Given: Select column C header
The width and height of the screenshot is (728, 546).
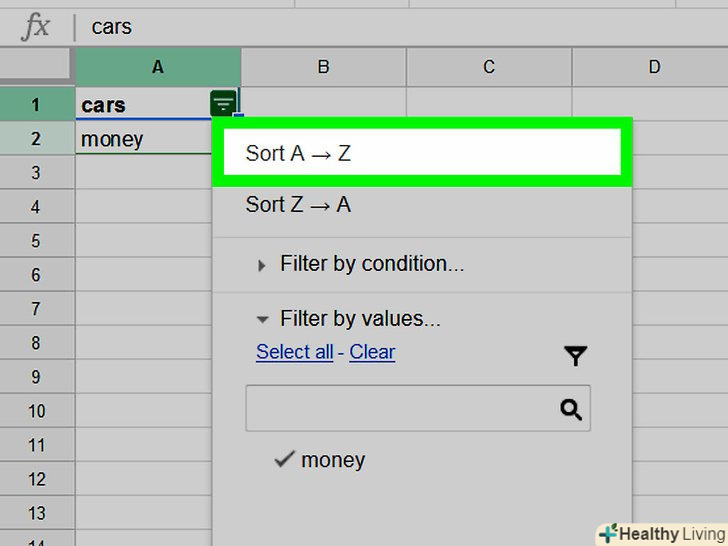Looking at the screenshot, I should pos(489,67).
